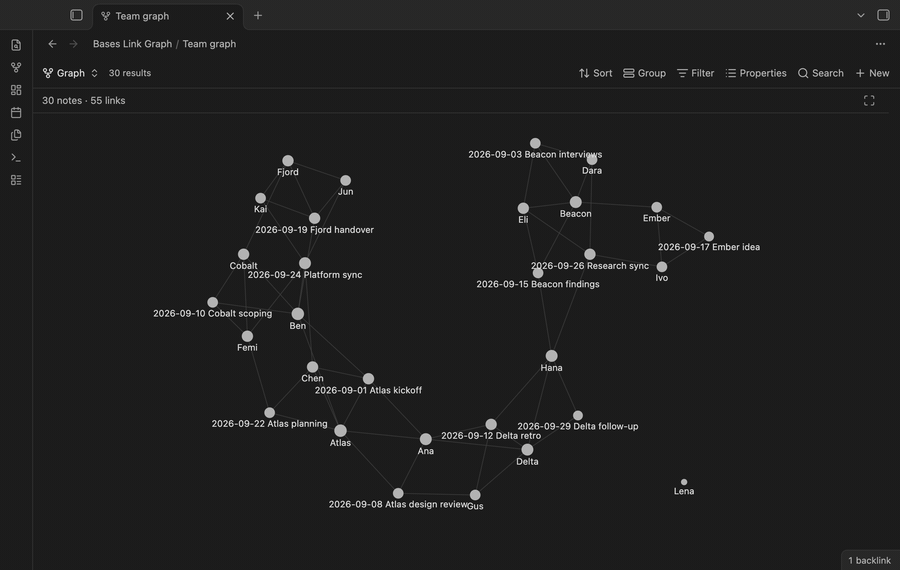The width and height of the screenshot is (900, 570).
Task: Click the 30 notes · 55 links summary
Action: click(83, 100)
